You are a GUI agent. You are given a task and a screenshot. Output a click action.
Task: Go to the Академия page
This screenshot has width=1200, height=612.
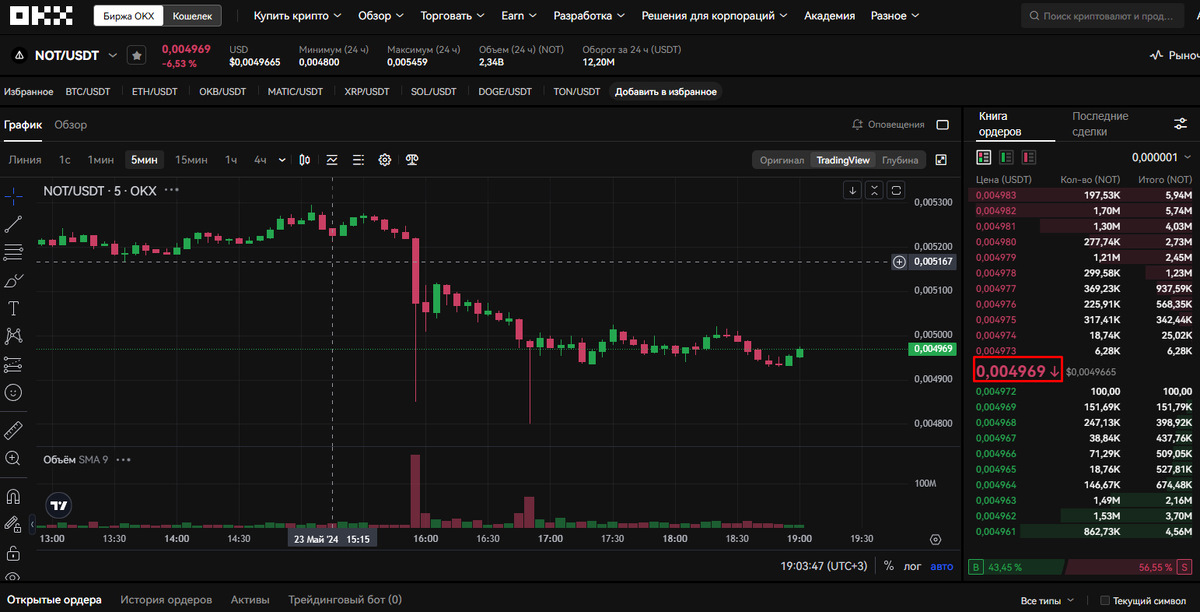pyautogui.click(x=830, y=16)
